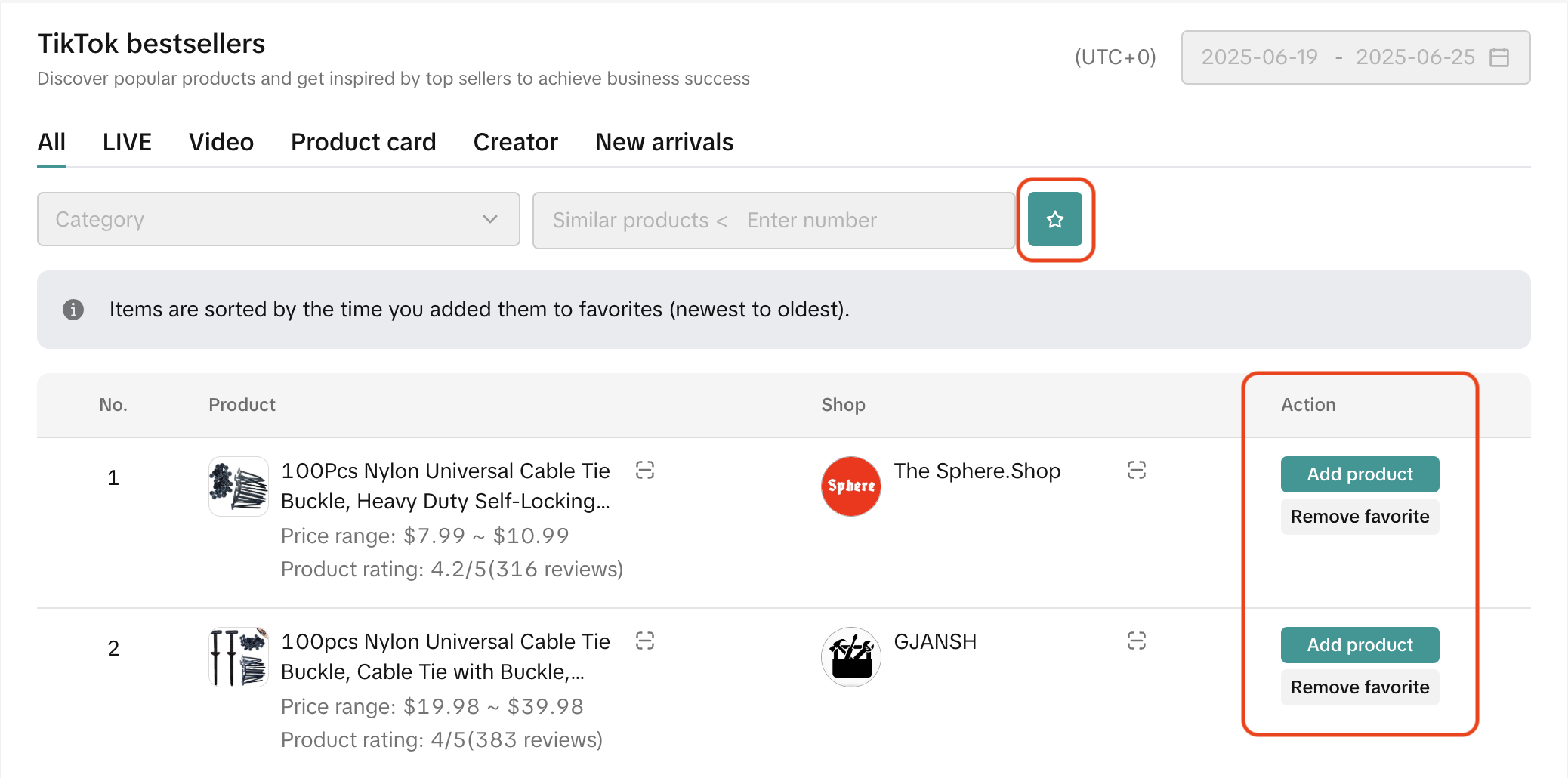
Task: Expand the Category dropdown
Action: 278,220
